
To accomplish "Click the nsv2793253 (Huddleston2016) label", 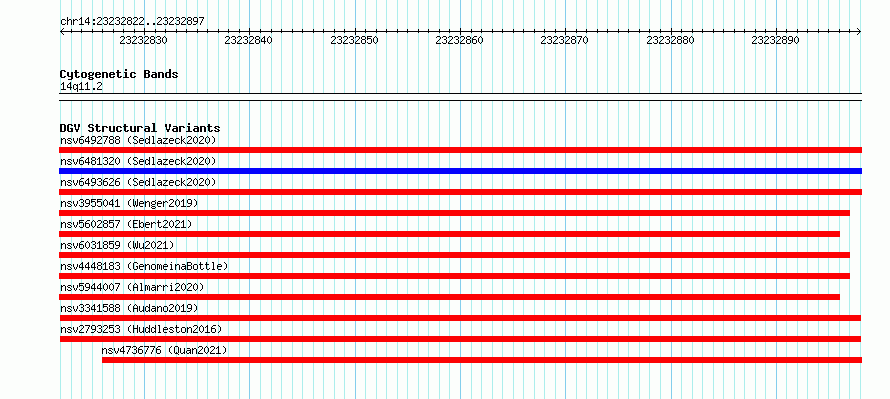I will click(x=141, y=329).
